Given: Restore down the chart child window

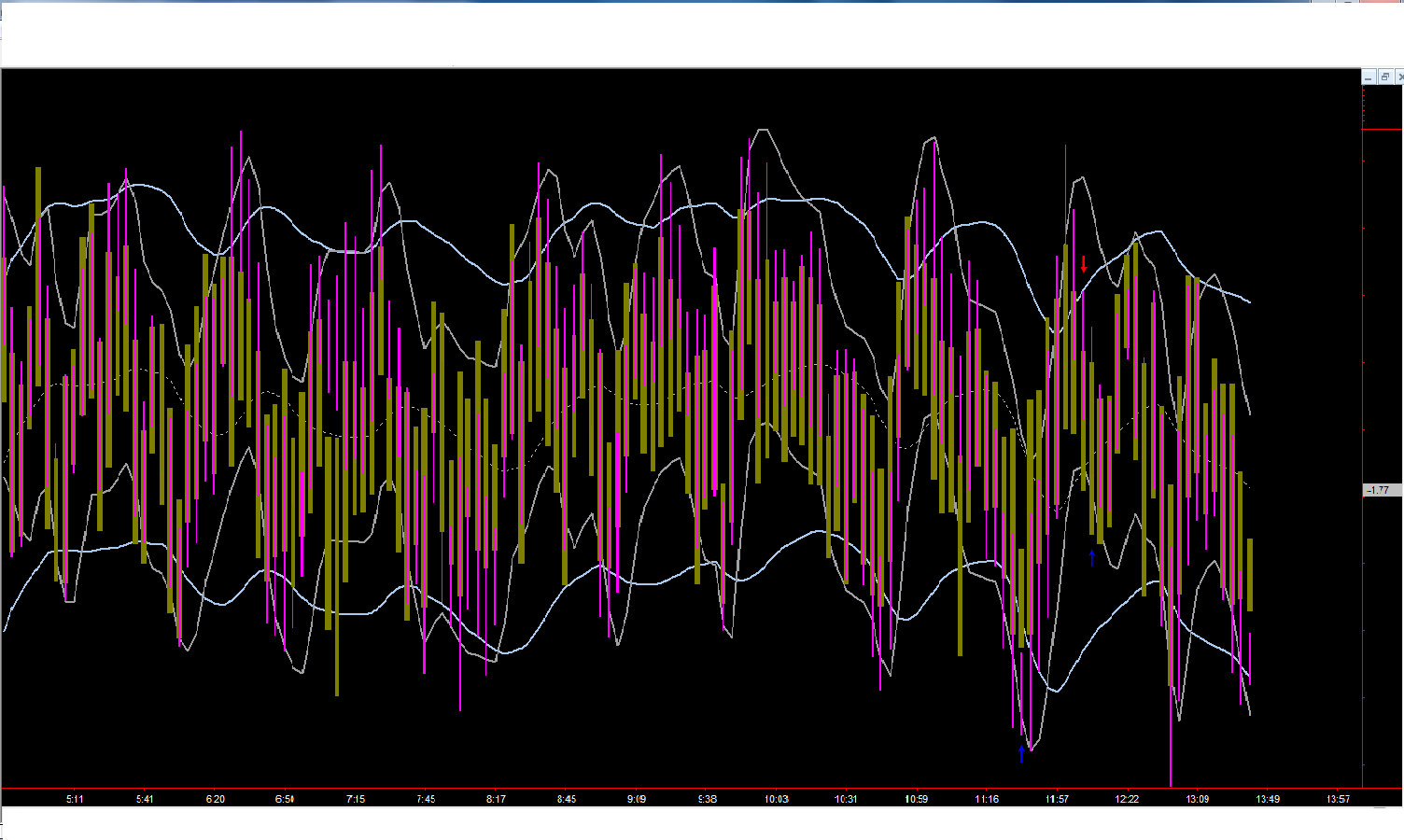Looking at the screenshot, I should (x=1386, y=77).
